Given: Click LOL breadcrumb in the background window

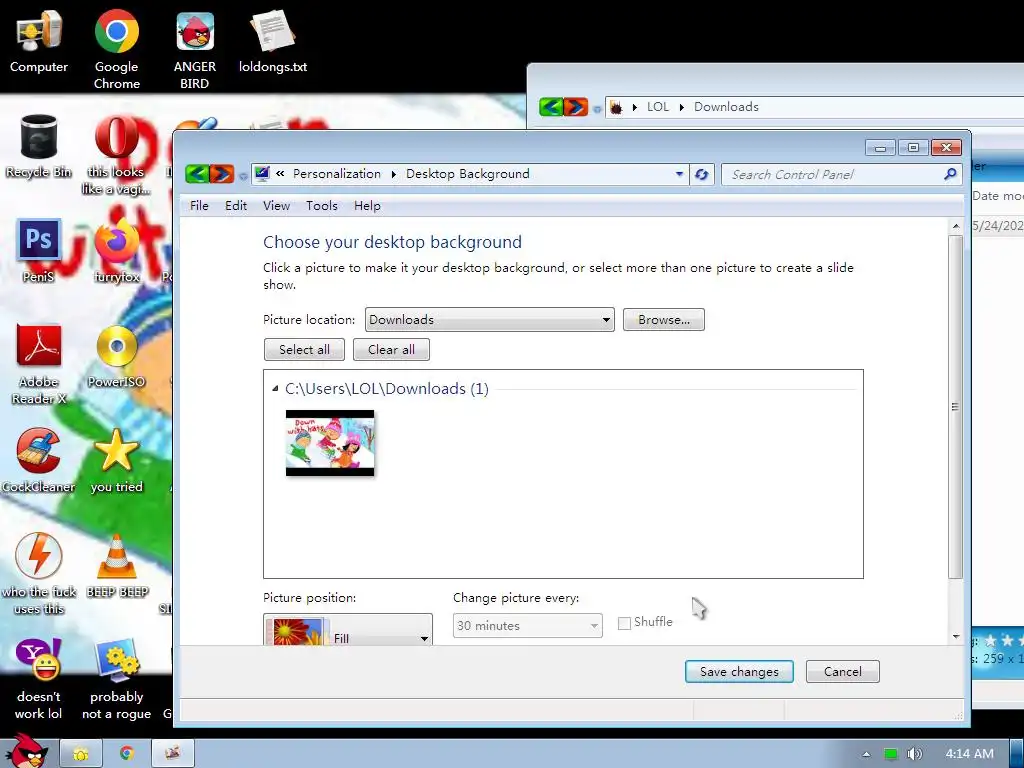Looking at the screenshot, I should pos(658,106).
